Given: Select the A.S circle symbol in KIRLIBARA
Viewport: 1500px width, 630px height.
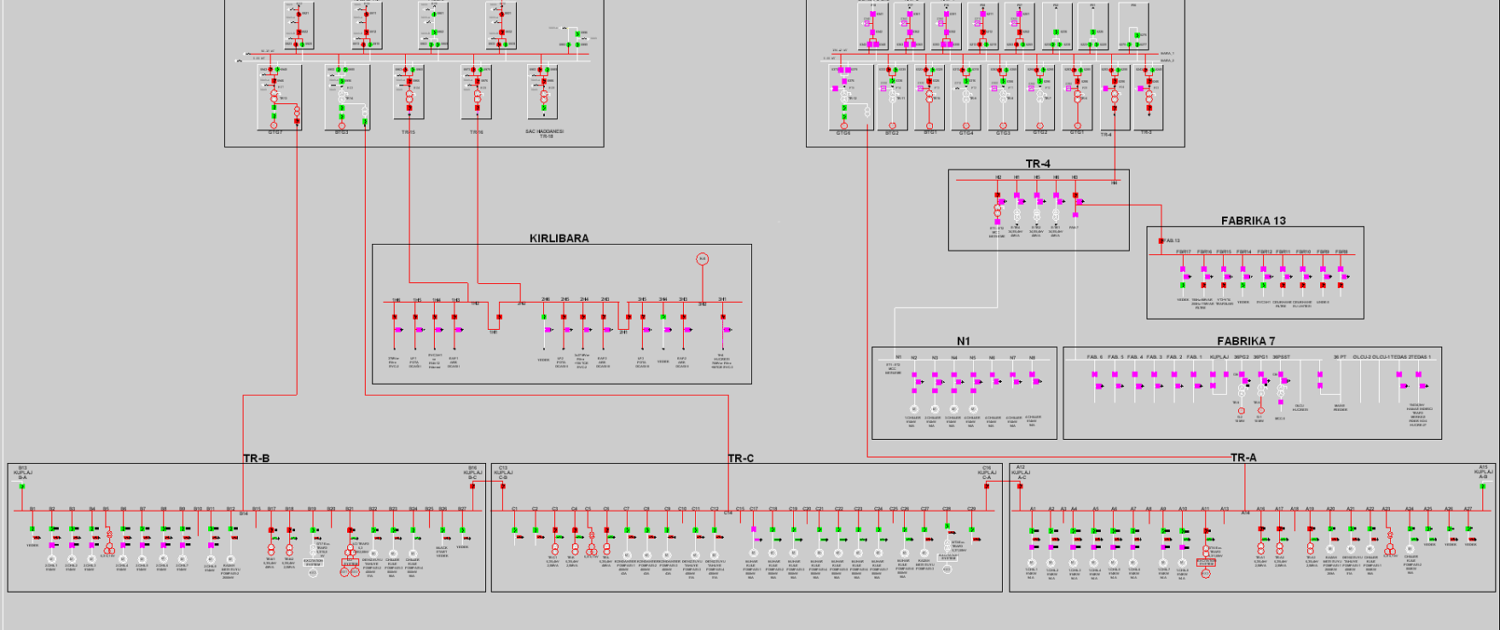Looking at the screenshot, I should pos(702,259).
